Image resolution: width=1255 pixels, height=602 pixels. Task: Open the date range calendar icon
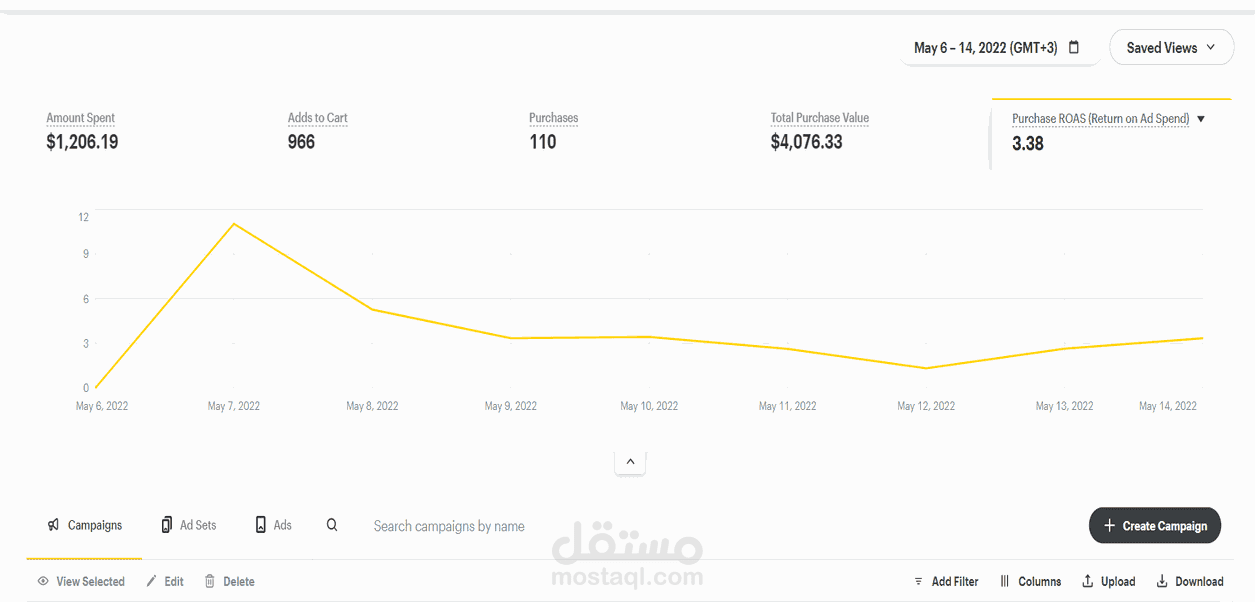(1074, 47)
